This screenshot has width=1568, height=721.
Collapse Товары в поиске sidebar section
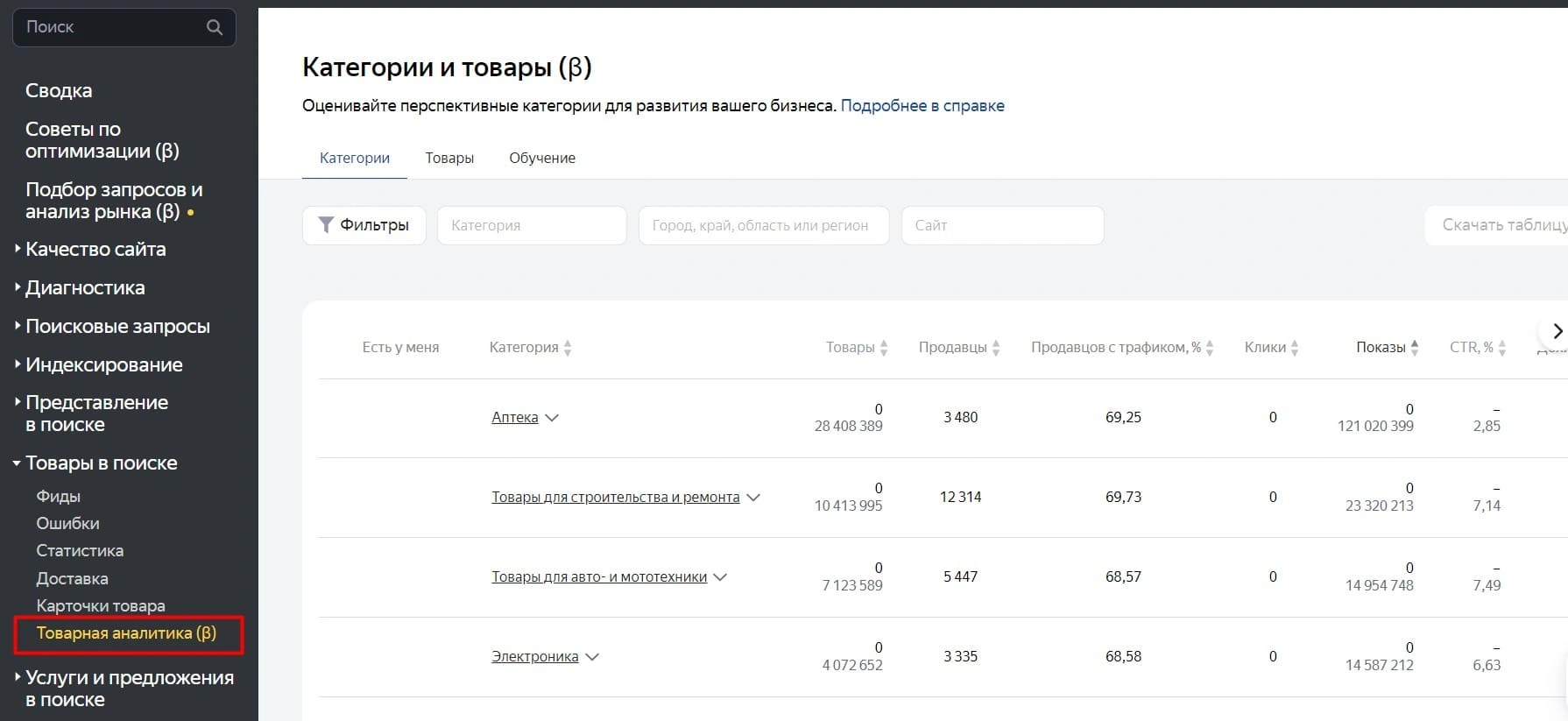tap(17, 463)
